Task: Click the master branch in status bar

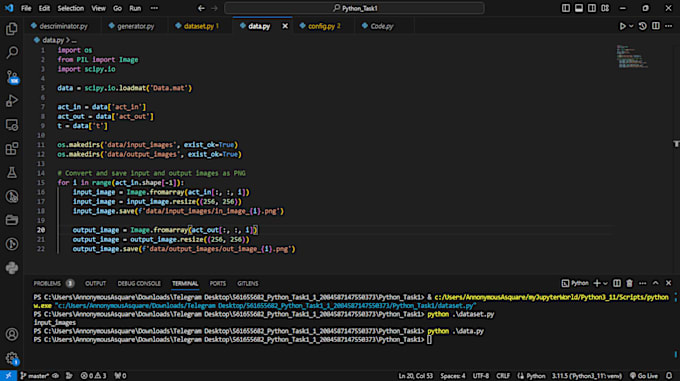Action: tap(35, 376)
